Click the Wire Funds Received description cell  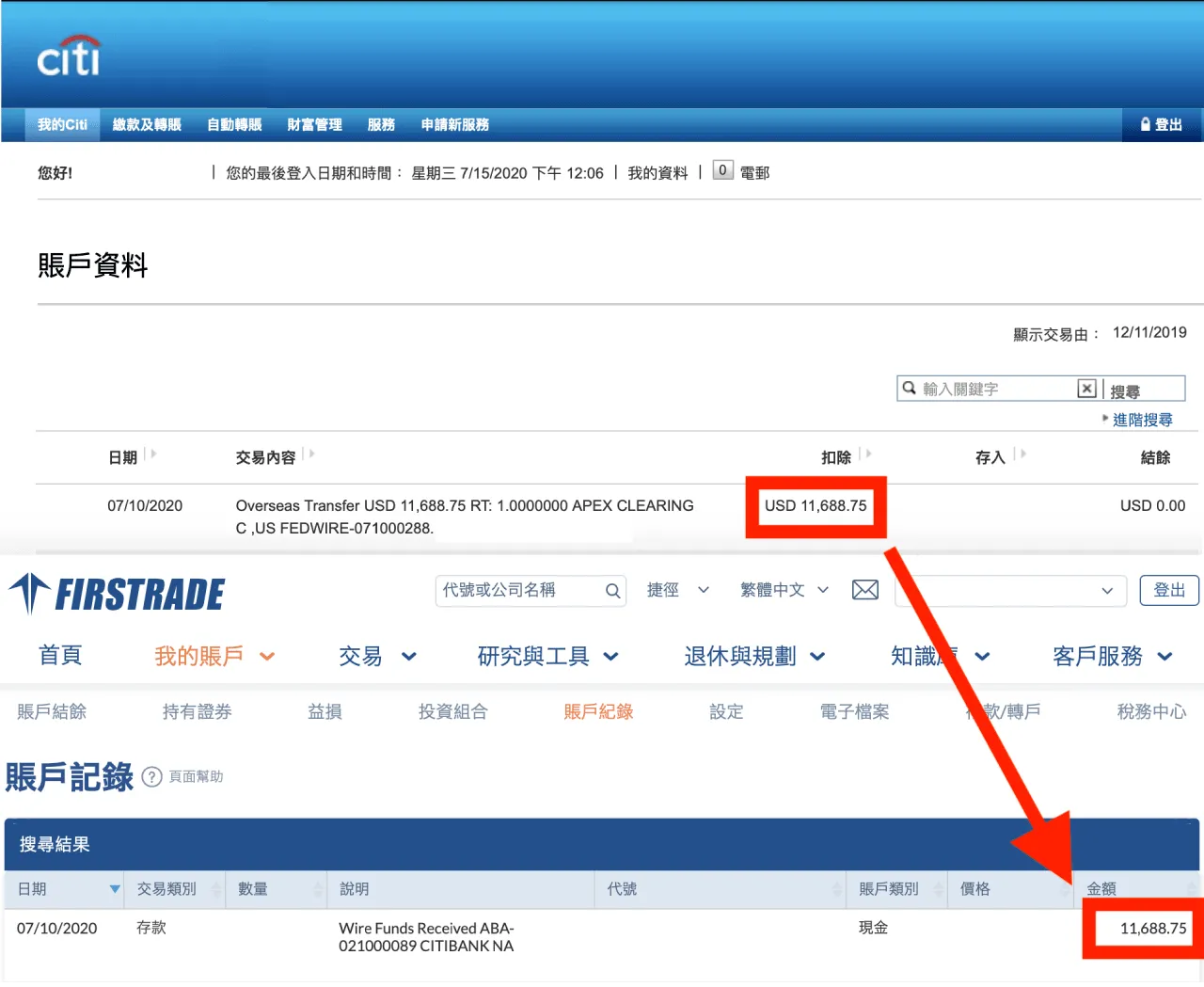pos(427,936)
